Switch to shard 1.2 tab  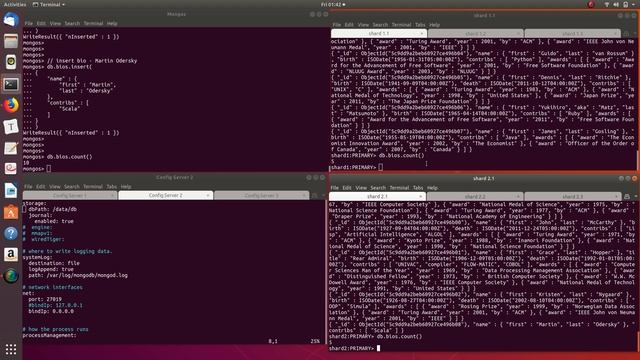(475, 33)
